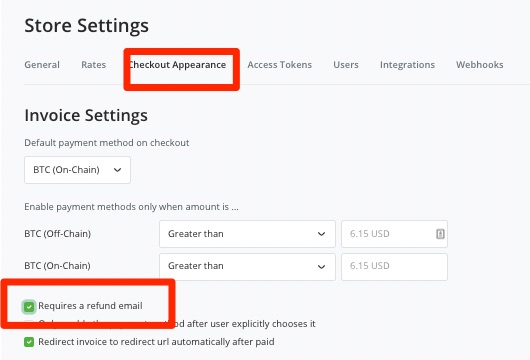Click autofill icon in Off-Chain amount field
530x360 pixels.
click(440, 234)
